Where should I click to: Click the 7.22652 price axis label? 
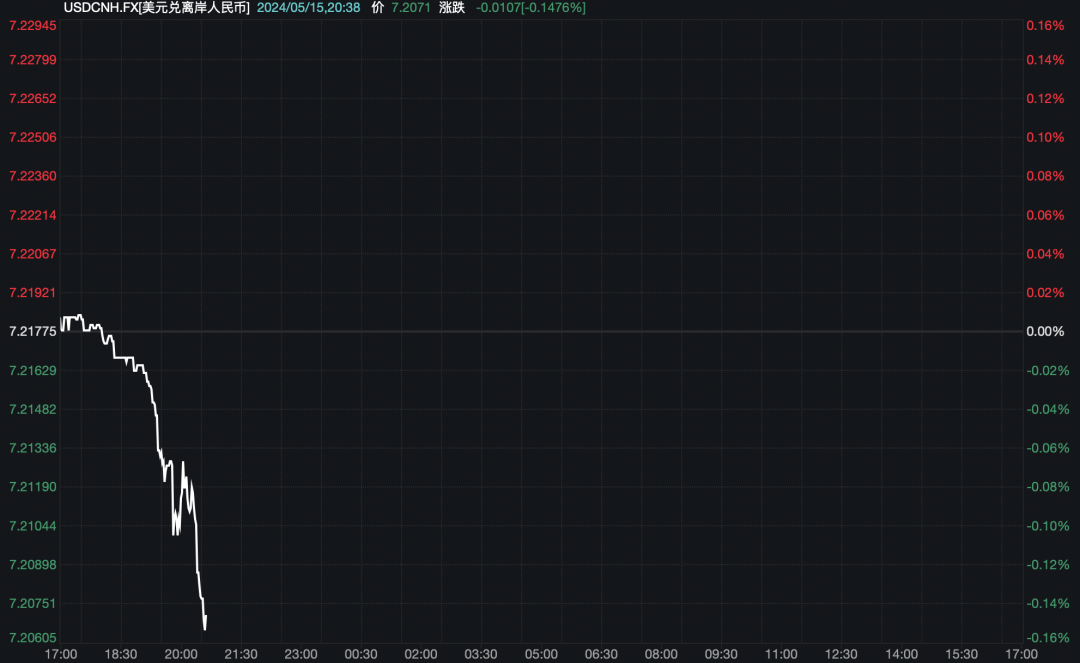[32, 98]
